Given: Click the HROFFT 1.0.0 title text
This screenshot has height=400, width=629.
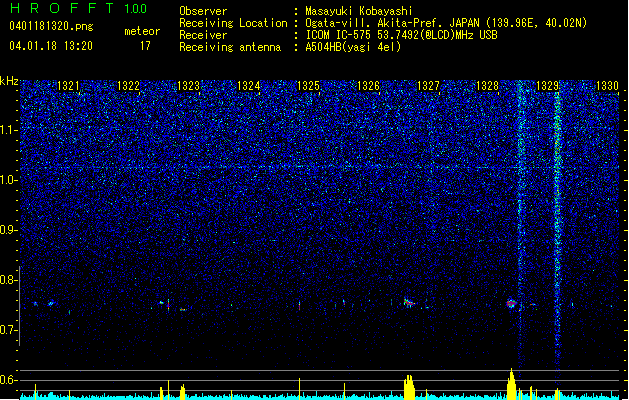Looking at the screenshot, I should 79,8.
